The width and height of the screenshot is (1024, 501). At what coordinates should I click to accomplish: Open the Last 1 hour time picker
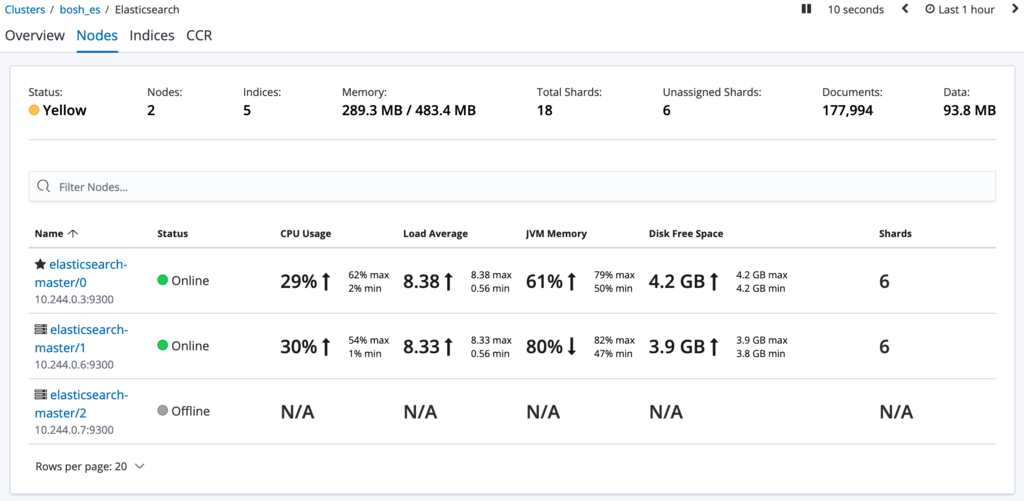(x=959, y=9)
